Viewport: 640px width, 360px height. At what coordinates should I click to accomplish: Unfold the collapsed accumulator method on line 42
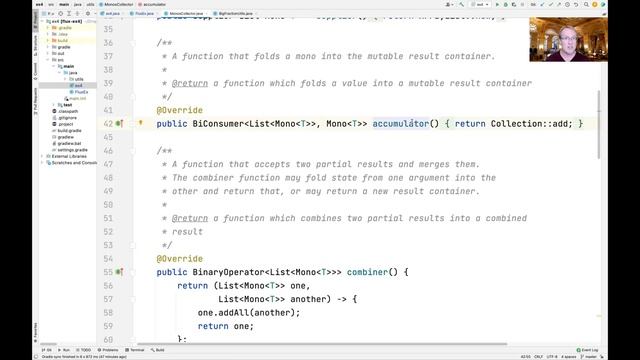point(133,123)
